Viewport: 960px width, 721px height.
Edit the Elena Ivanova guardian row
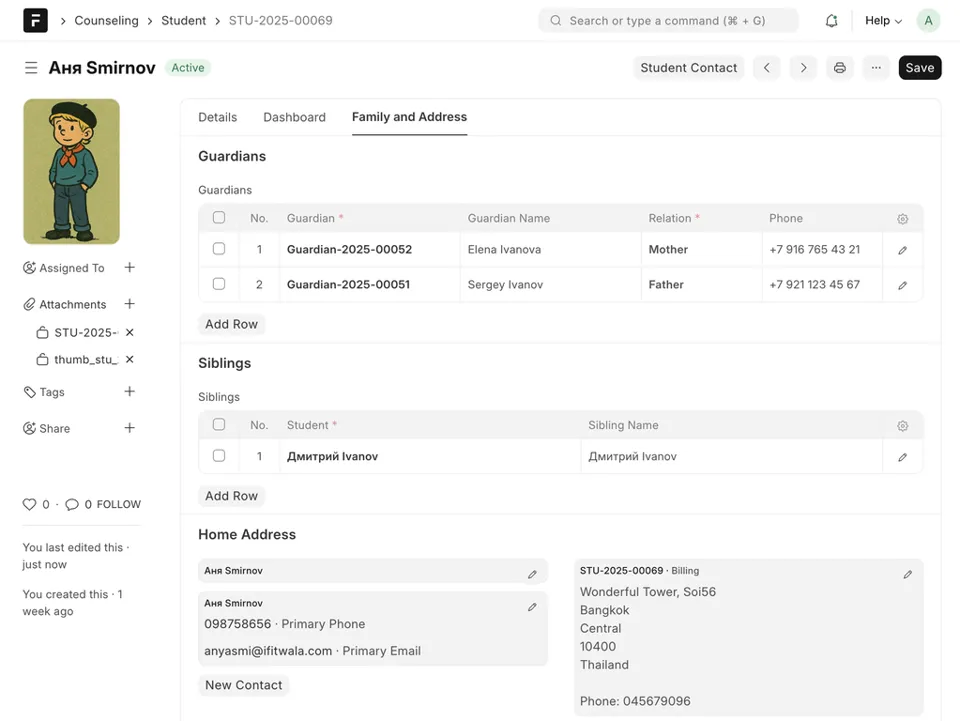pyautogui.click(x=902, y=250)
